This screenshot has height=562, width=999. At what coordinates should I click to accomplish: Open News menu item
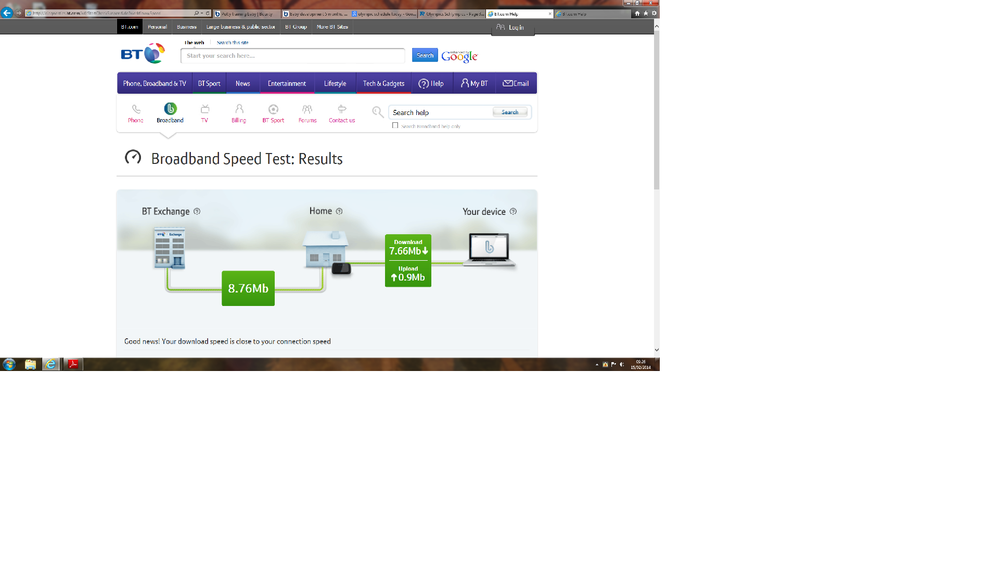click(x=243, y=83)
